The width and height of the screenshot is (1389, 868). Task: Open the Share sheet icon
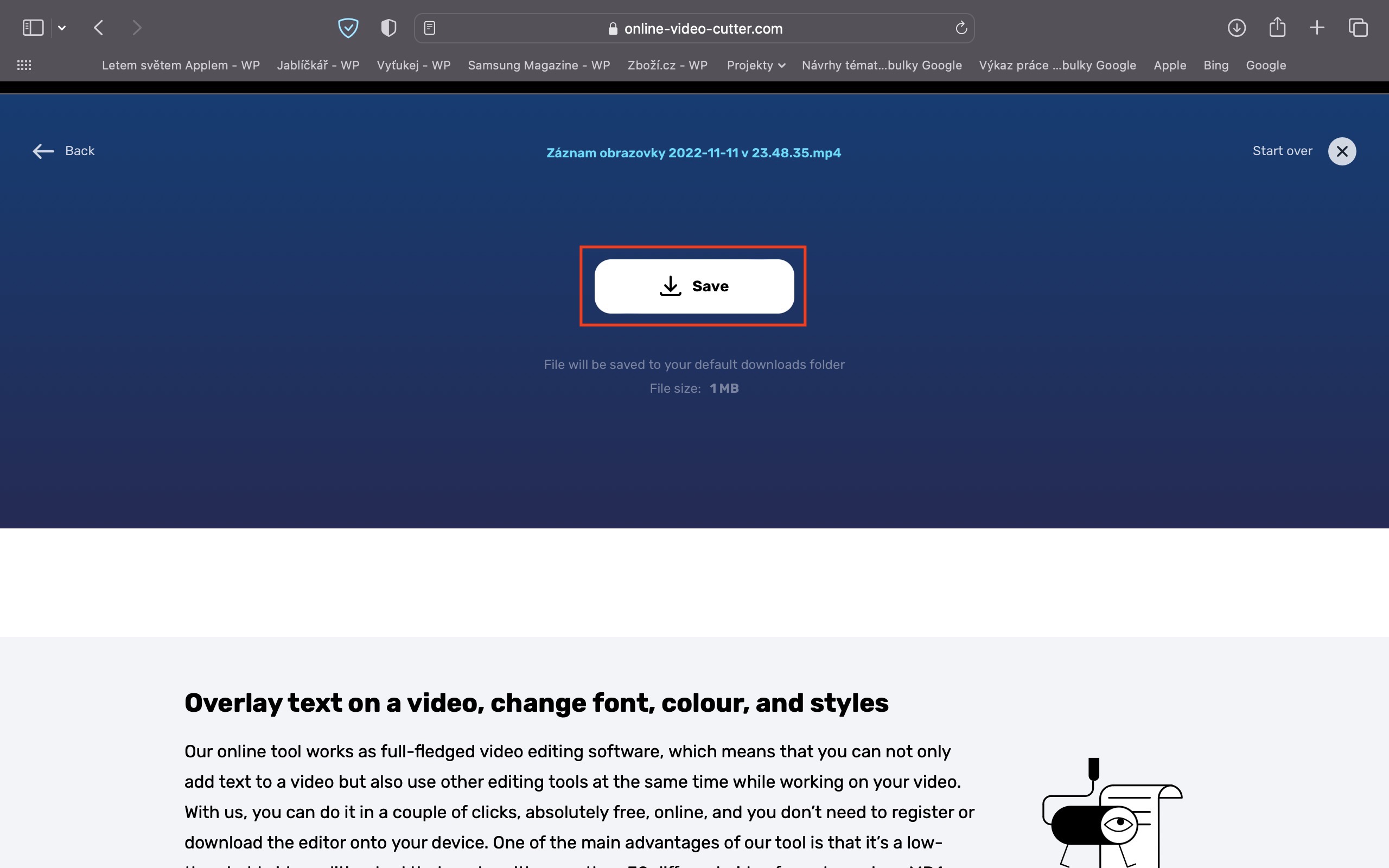coord(1277,28)
